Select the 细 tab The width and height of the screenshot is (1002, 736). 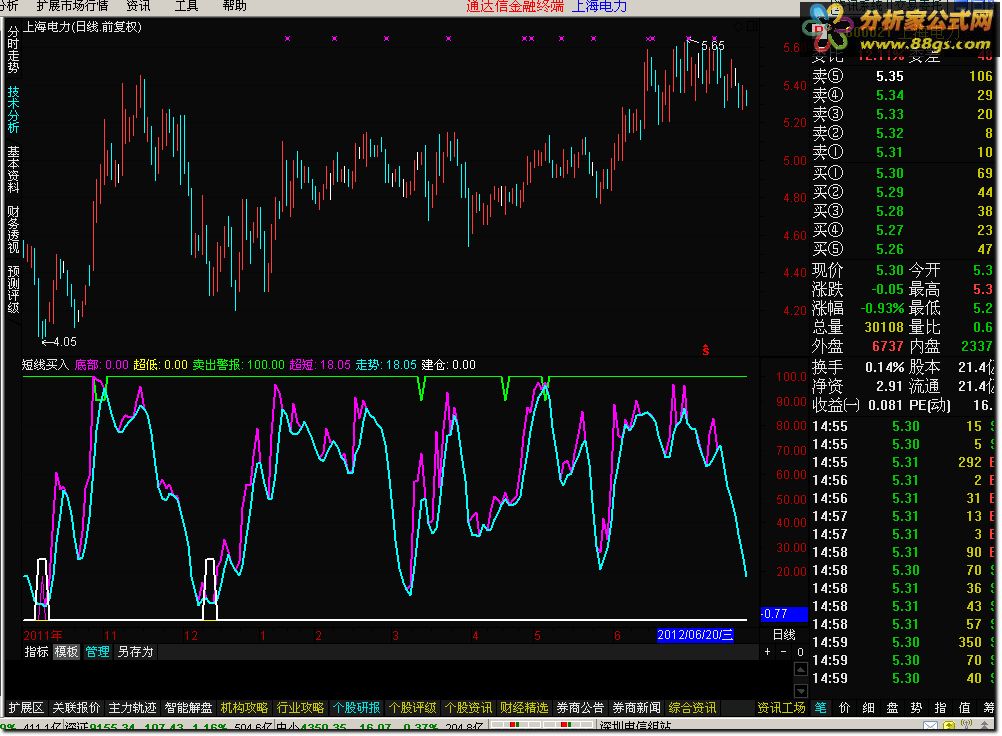(x=868, y=708)
